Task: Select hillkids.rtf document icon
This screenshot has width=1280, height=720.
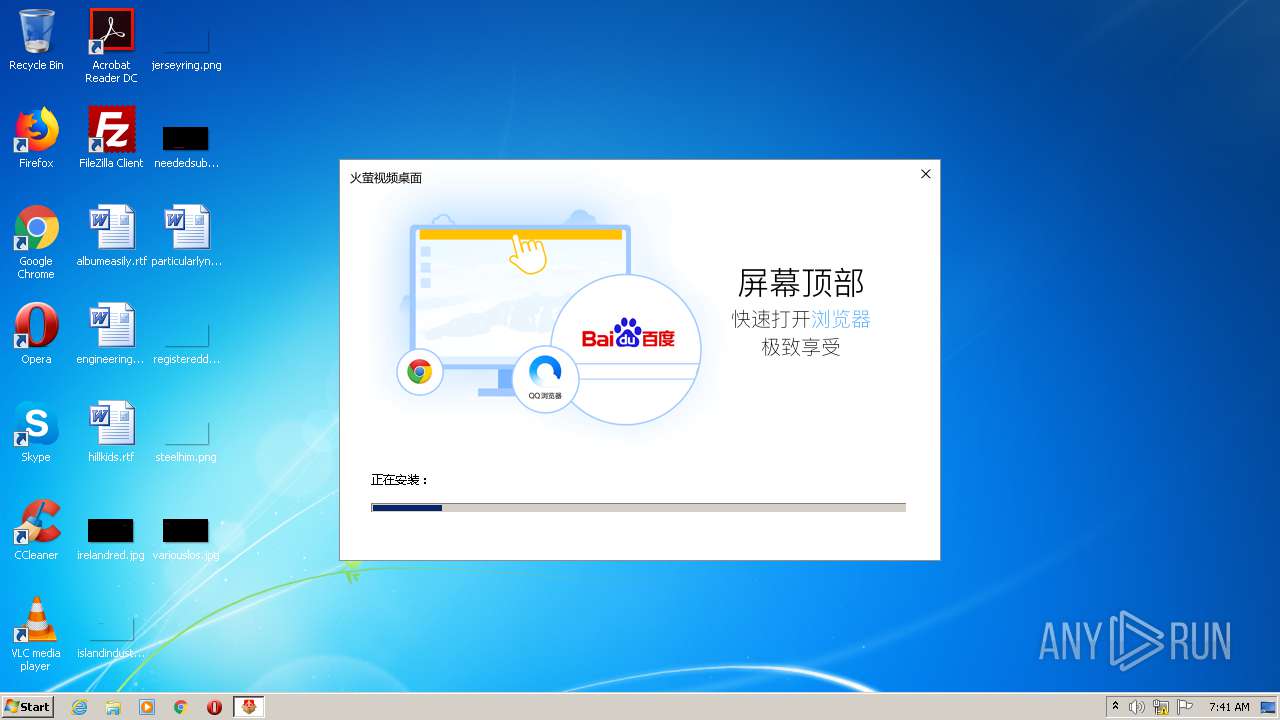Action: 111,431
